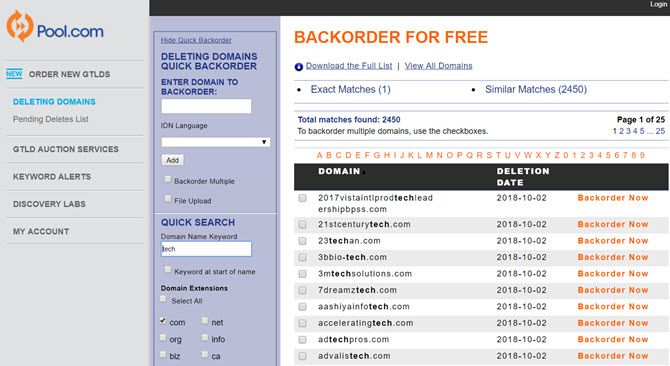This screenshot has width=670, height=366.
Task: Open Discovery Labs section
Action: point(49,204)
